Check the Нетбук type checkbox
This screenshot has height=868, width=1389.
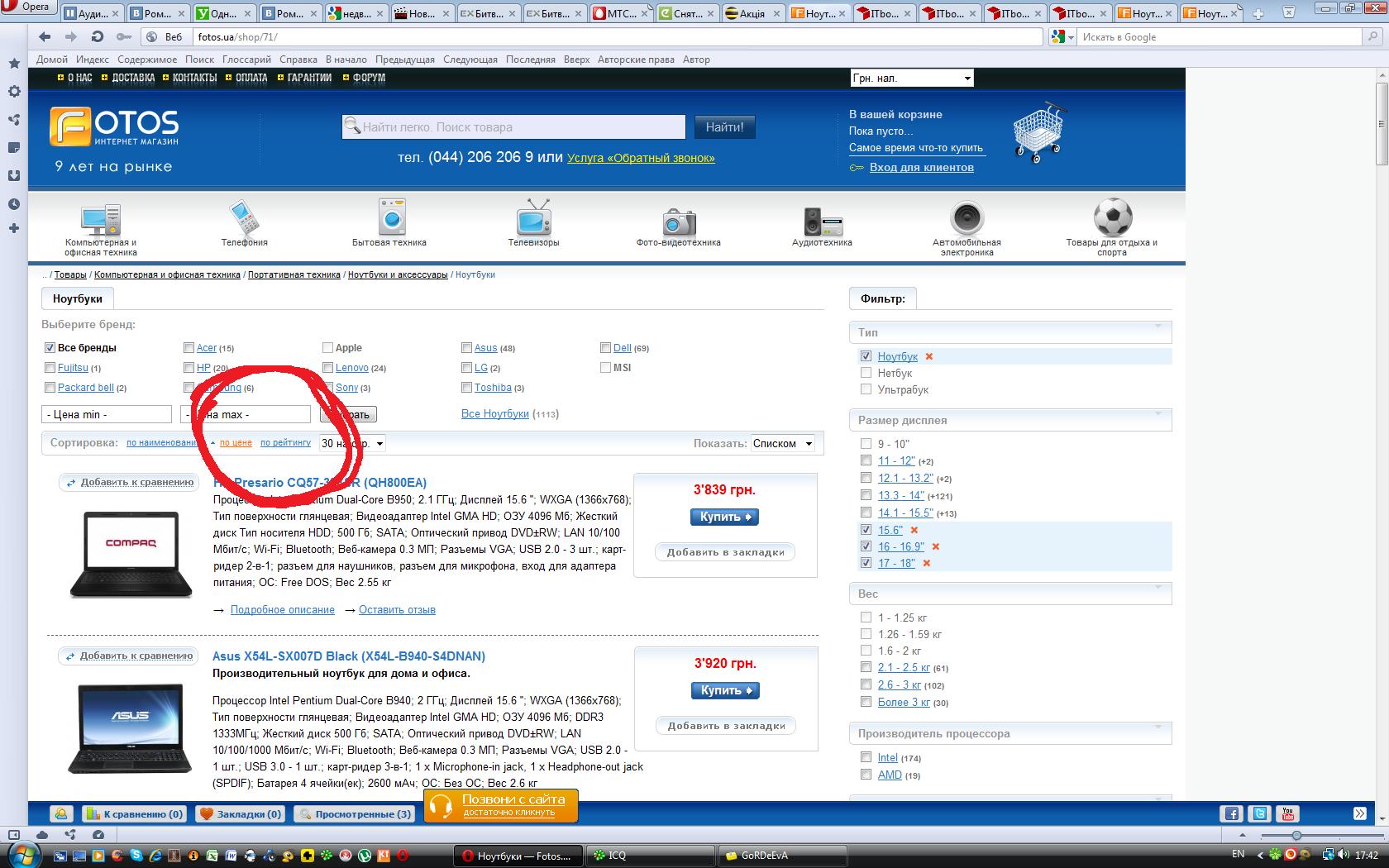coord(866,373)
